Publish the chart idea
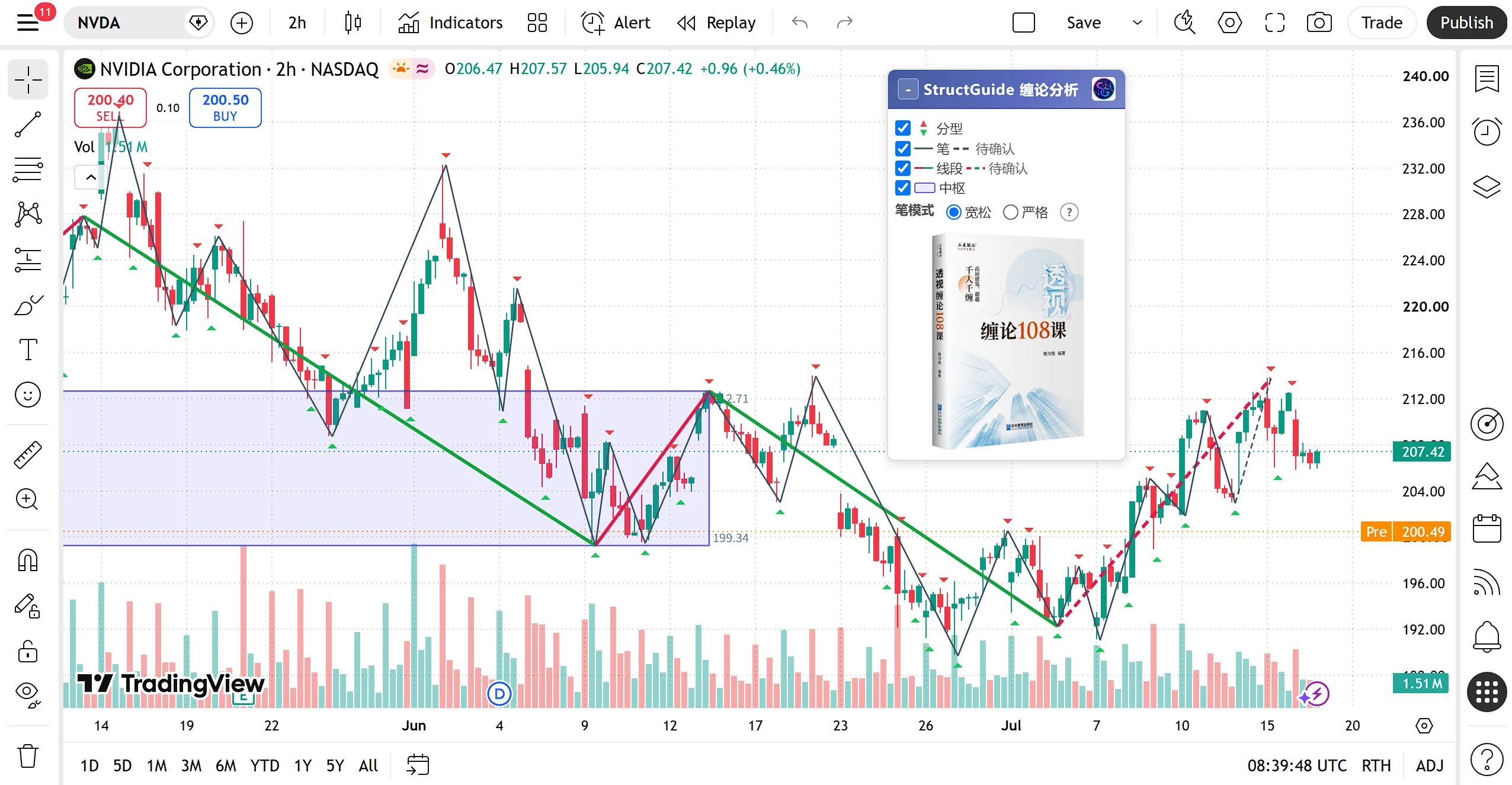The width and height of the screenshot is (1512, 785). (1466, 23)
